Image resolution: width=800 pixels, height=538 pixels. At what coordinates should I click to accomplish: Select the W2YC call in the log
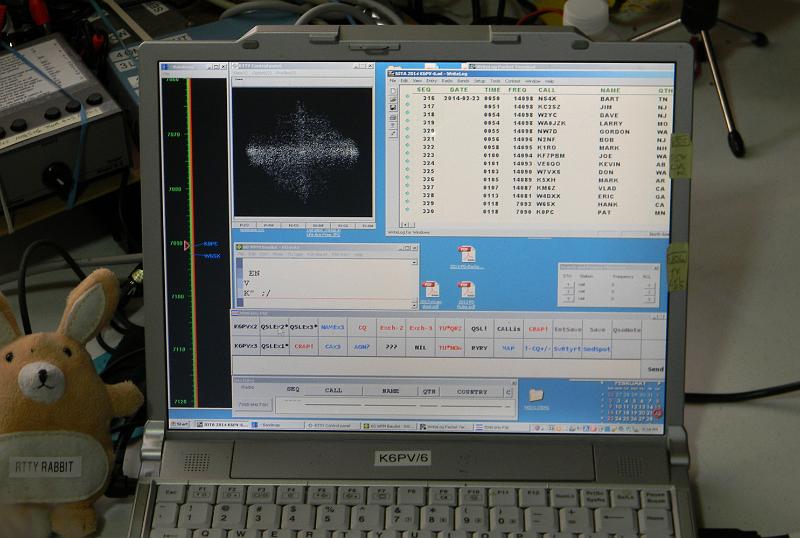[x=547, y=115]
